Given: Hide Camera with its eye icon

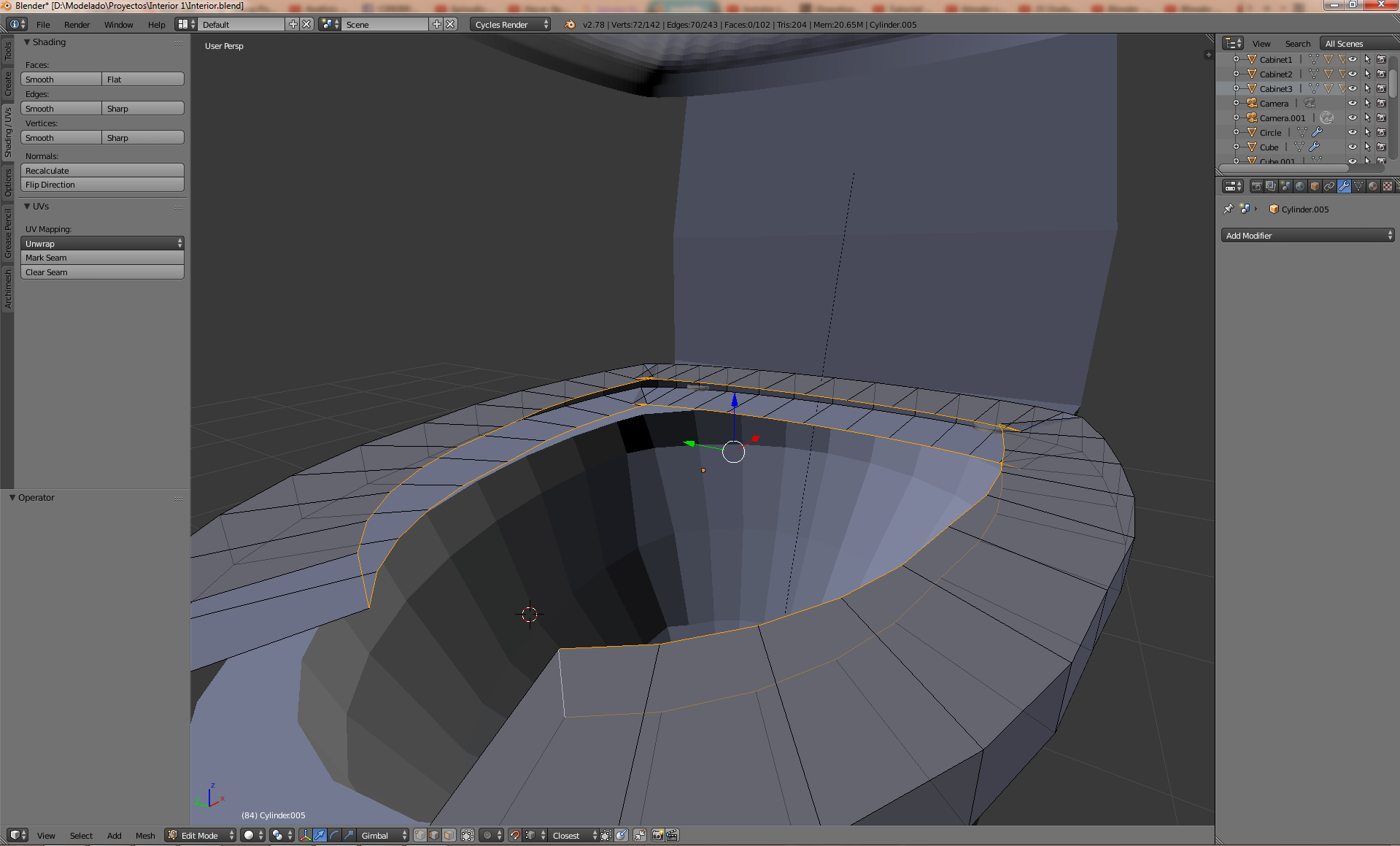Looking at the screenshot, I should point(1353,103).
